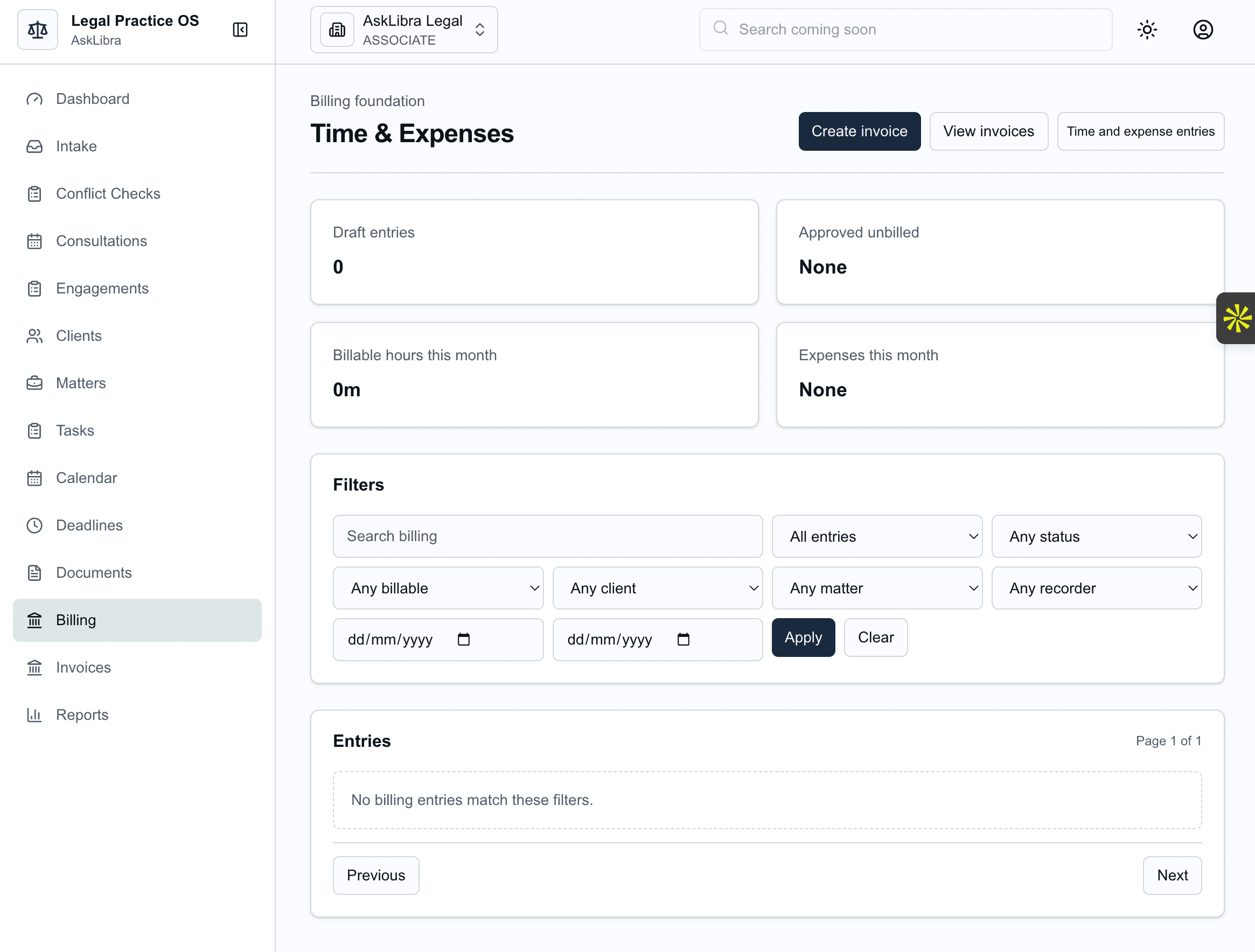The image size is (1255, 952).
Task: Collapse the sidebar panel
Action: click(x=240, y=30)
